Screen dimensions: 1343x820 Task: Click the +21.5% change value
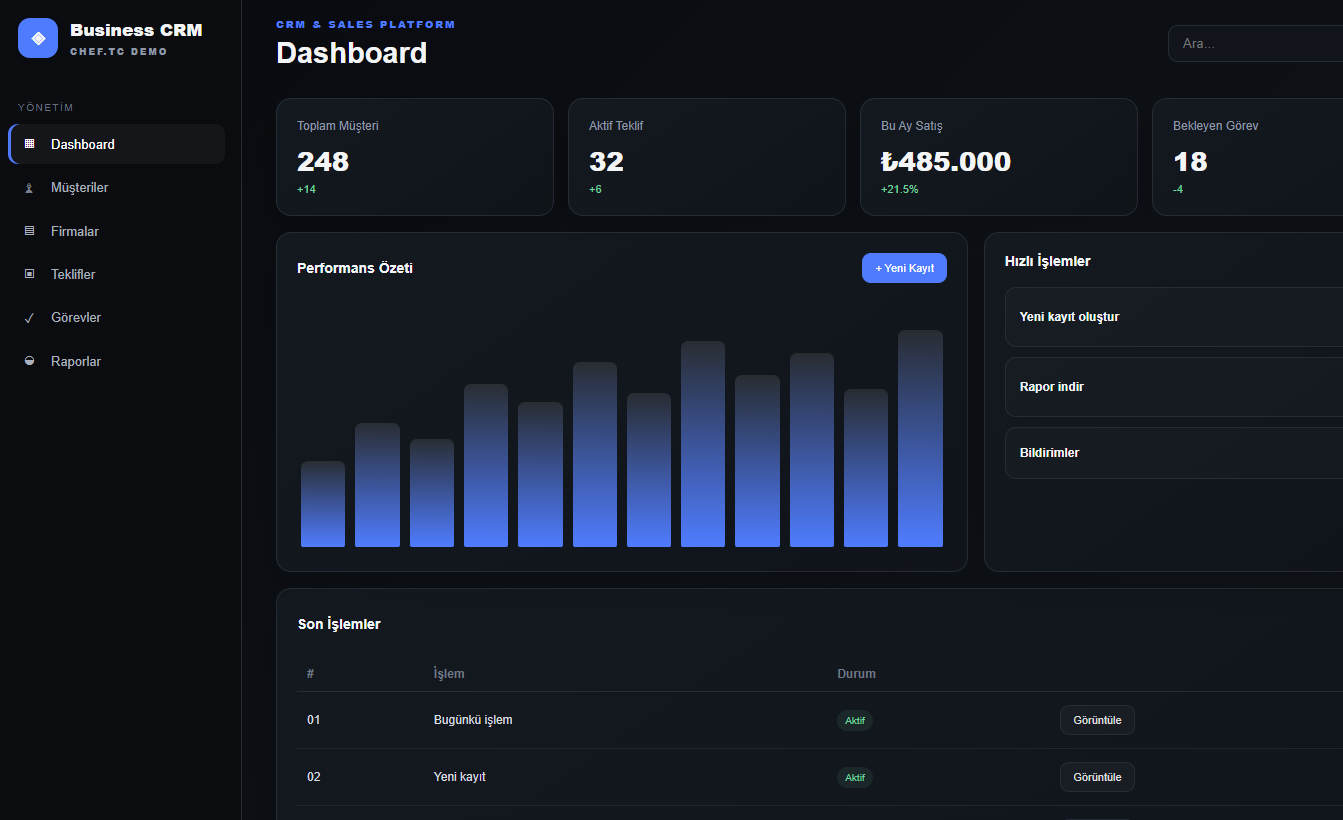point(900,189)
